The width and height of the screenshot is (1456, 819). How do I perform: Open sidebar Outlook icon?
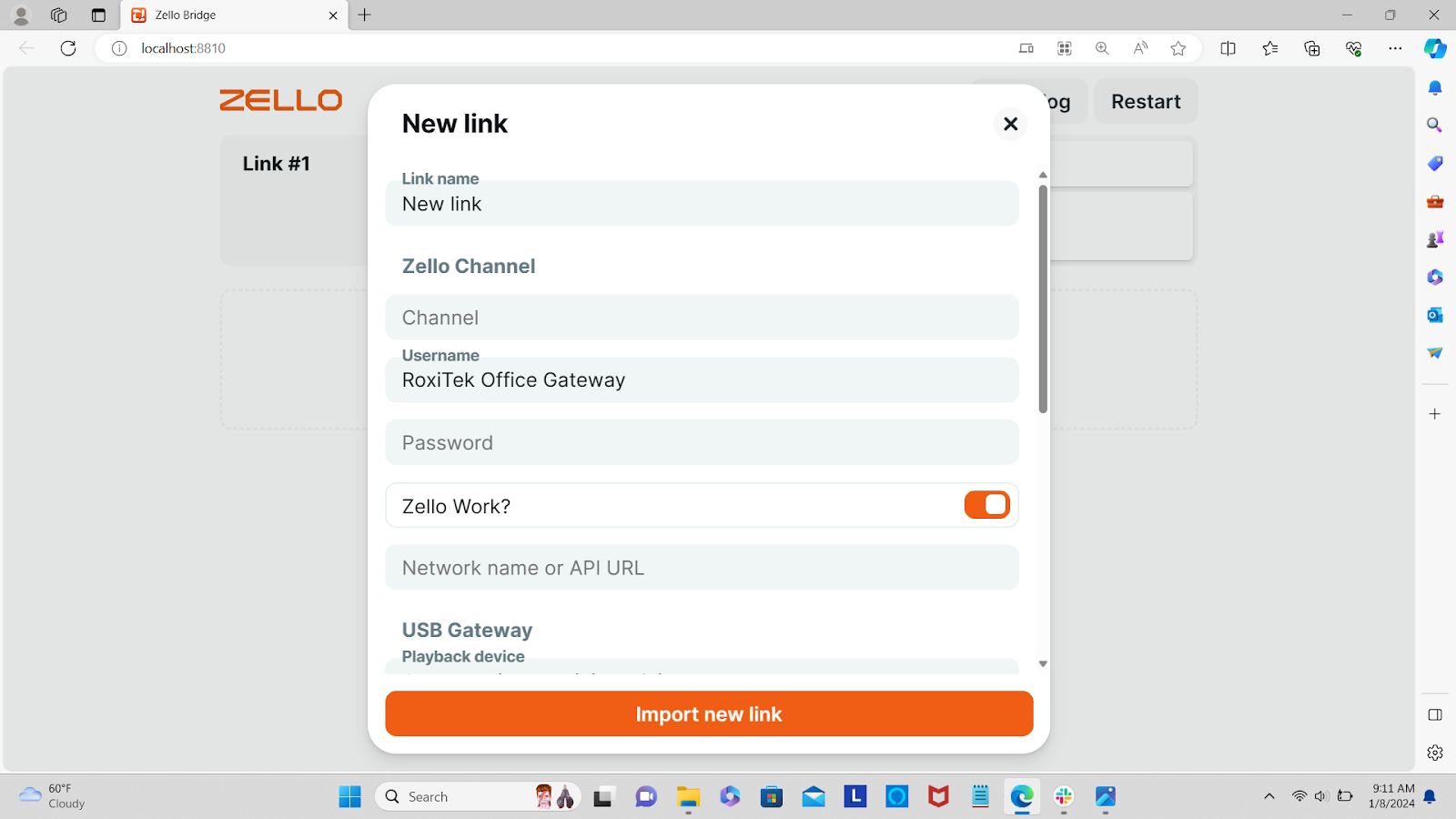coord(1435,315)
